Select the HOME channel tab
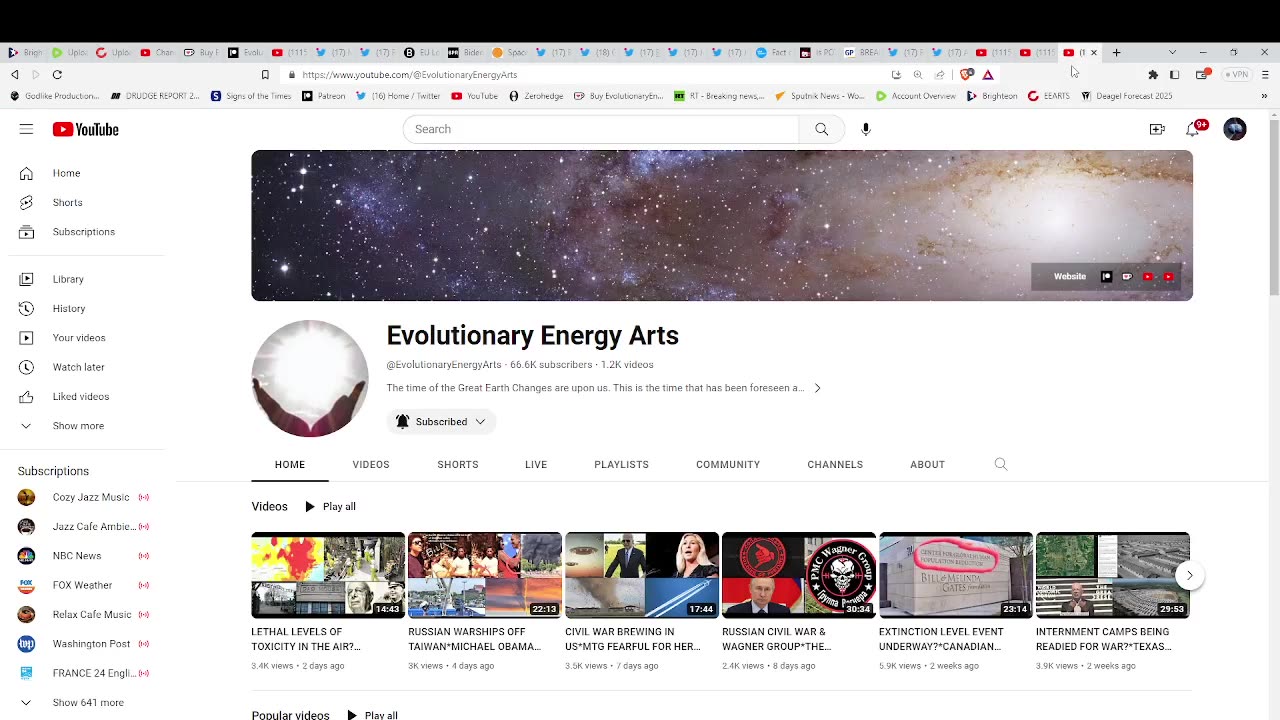Image resolution: width=1280 pixels, height=720 pixels. (290, 465)
